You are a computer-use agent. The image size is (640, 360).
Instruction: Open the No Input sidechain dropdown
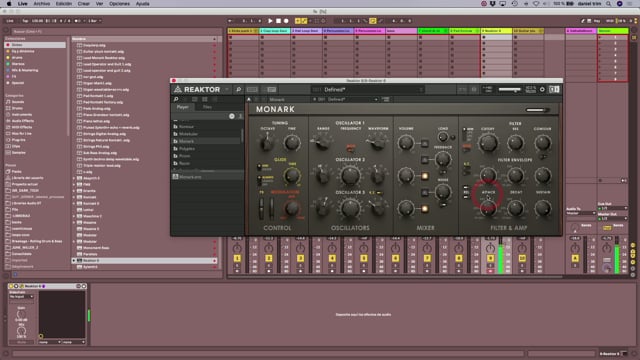click(x=22, y=297)
